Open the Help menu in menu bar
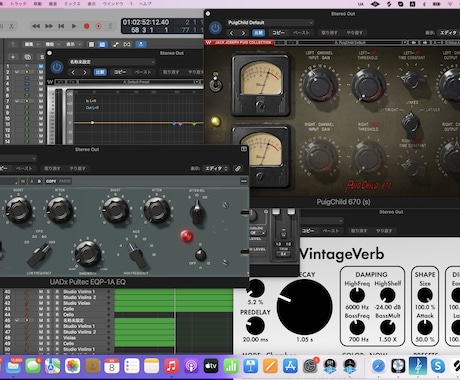Image resolution: width=460 pixels, height=380 pixels. (145, 4)
